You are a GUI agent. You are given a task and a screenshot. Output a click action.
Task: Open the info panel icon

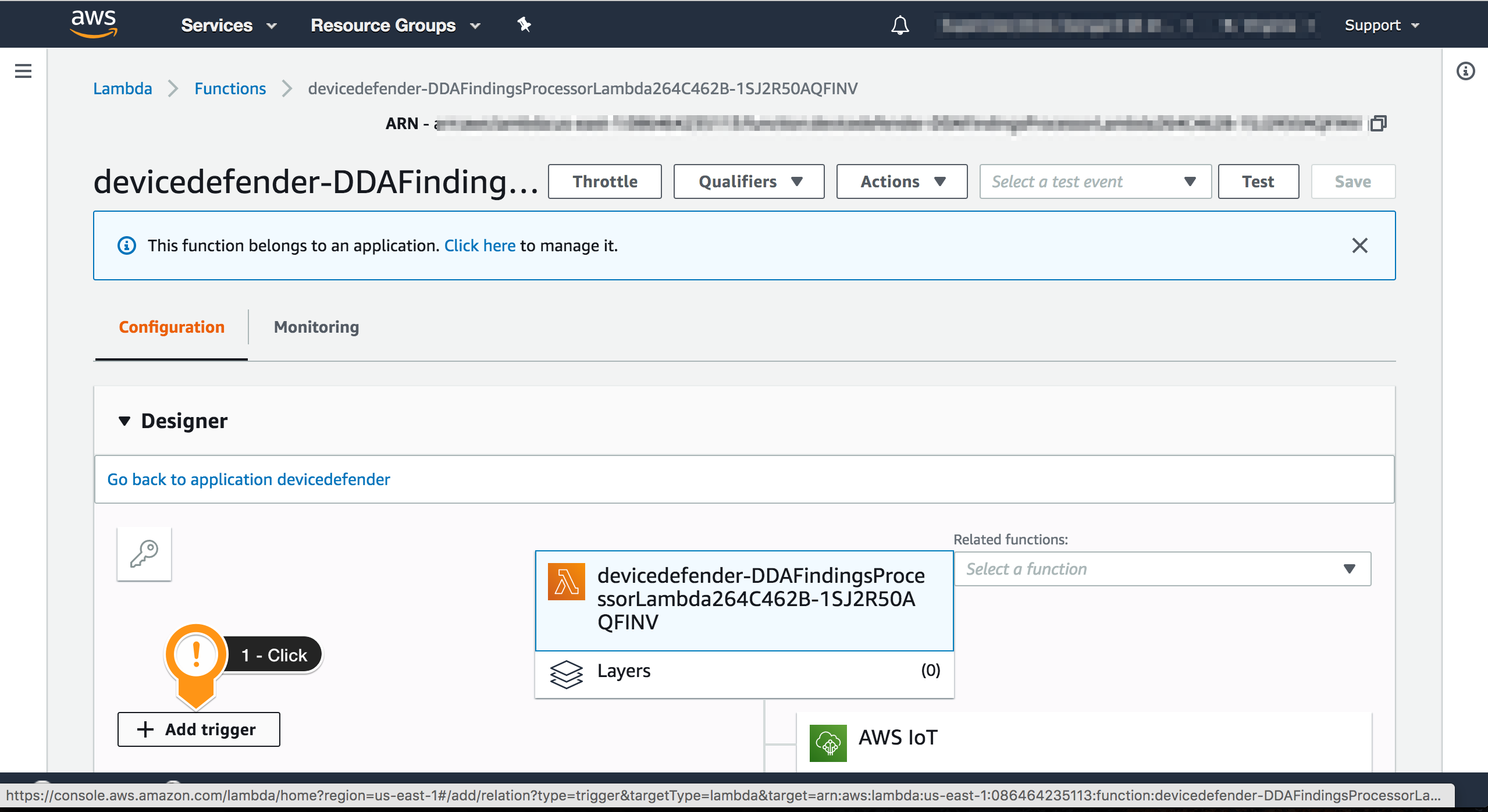pyautogui.click(x=1465, y=71)
